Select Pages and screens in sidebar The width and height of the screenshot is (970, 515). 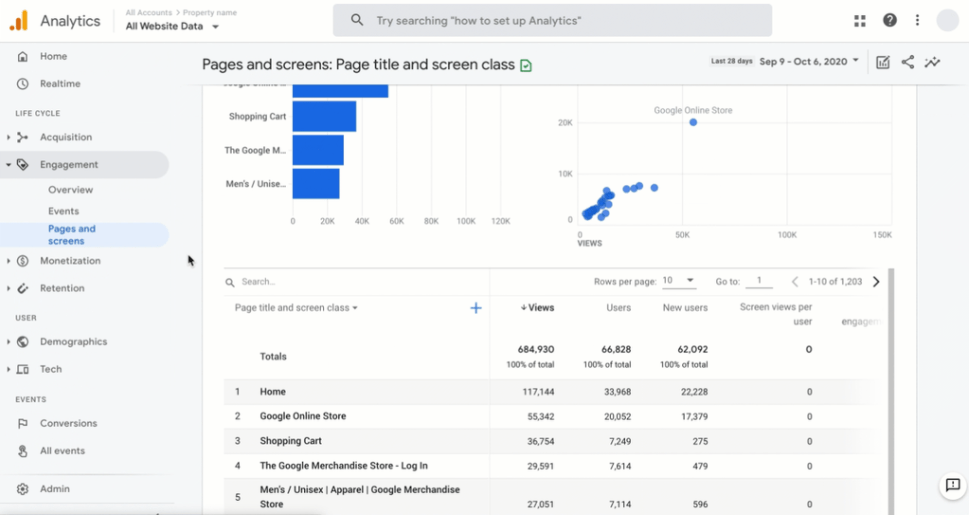[x=84, y=235]
